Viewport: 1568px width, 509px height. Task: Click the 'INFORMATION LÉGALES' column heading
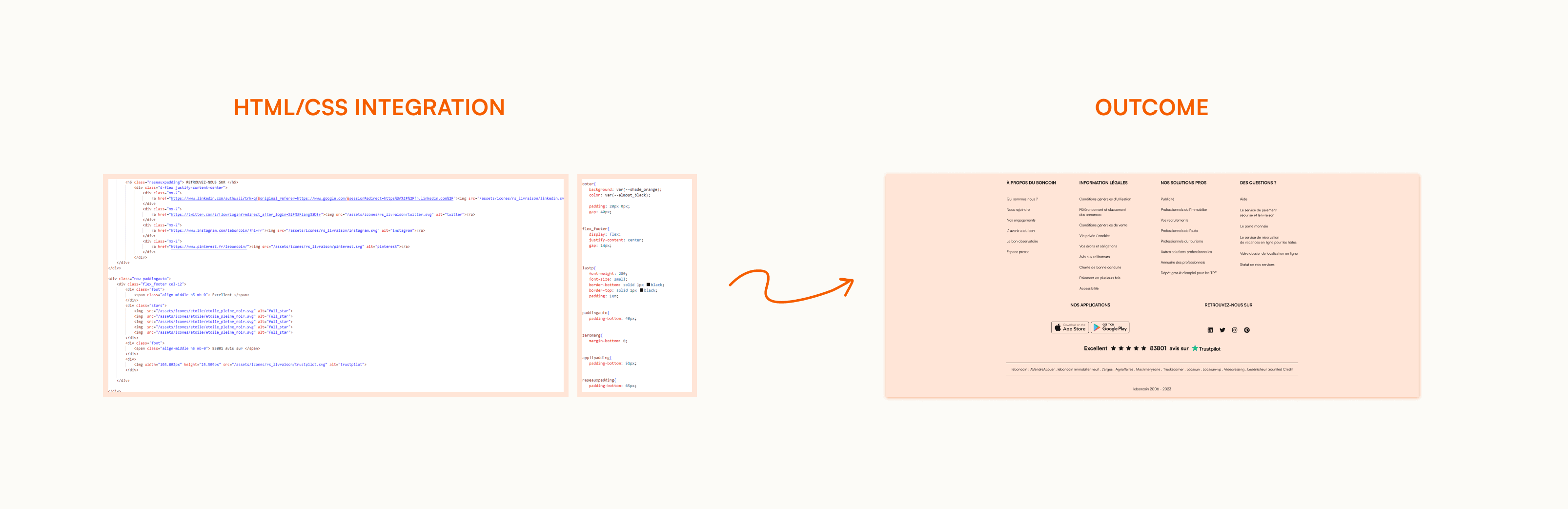coord(1103,183)
